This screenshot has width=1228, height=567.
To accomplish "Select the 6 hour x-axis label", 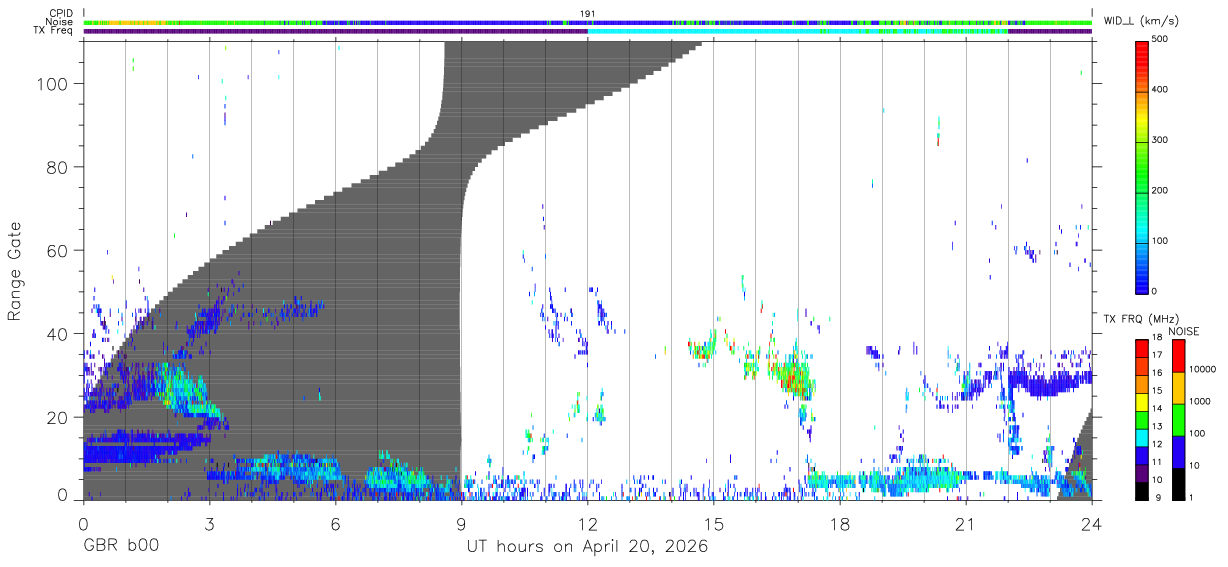I will [x=335, y=524].
